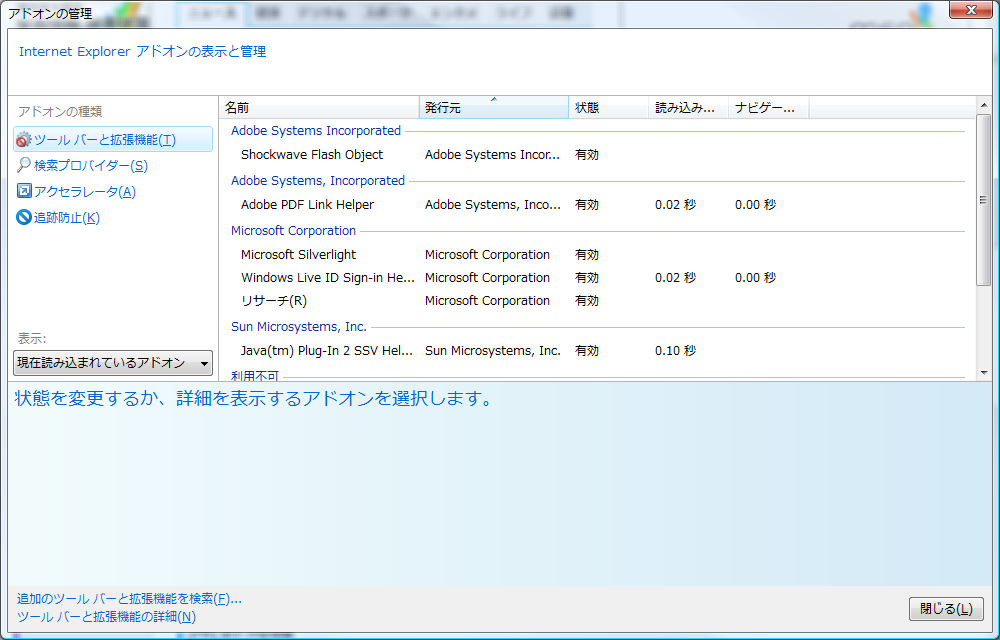This screenshot has width=1000, height=640.
Task: Open ツール バーと拡張機能の詳細(N) link
Action: (x=106, y=616)
